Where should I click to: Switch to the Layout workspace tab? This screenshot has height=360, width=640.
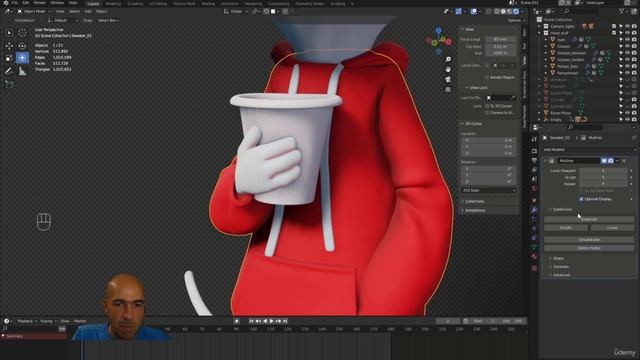click(x=93, y=4)
